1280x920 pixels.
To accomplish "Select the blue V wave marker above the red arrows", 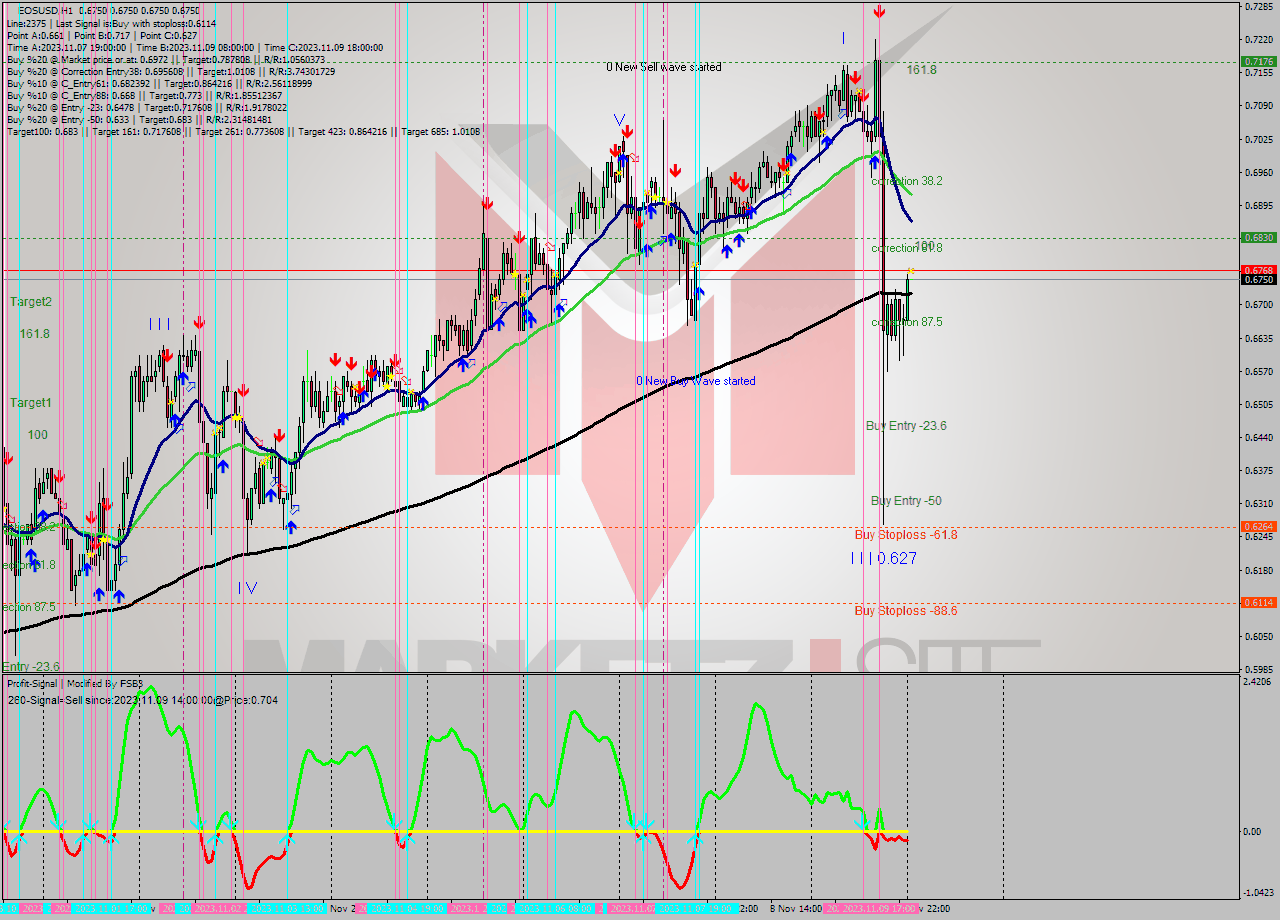I will tap(617, 118).
